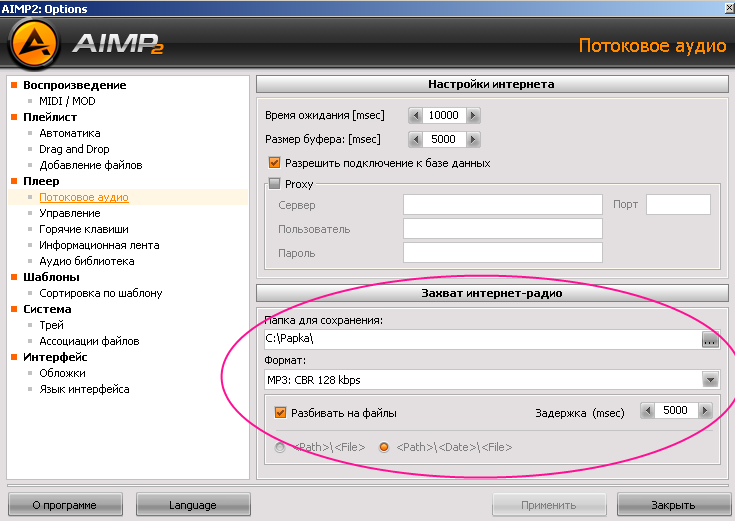Screen dimensions: 735x521
Task: Click the Захват интернет-радио section header
Action: coord(492,293)
